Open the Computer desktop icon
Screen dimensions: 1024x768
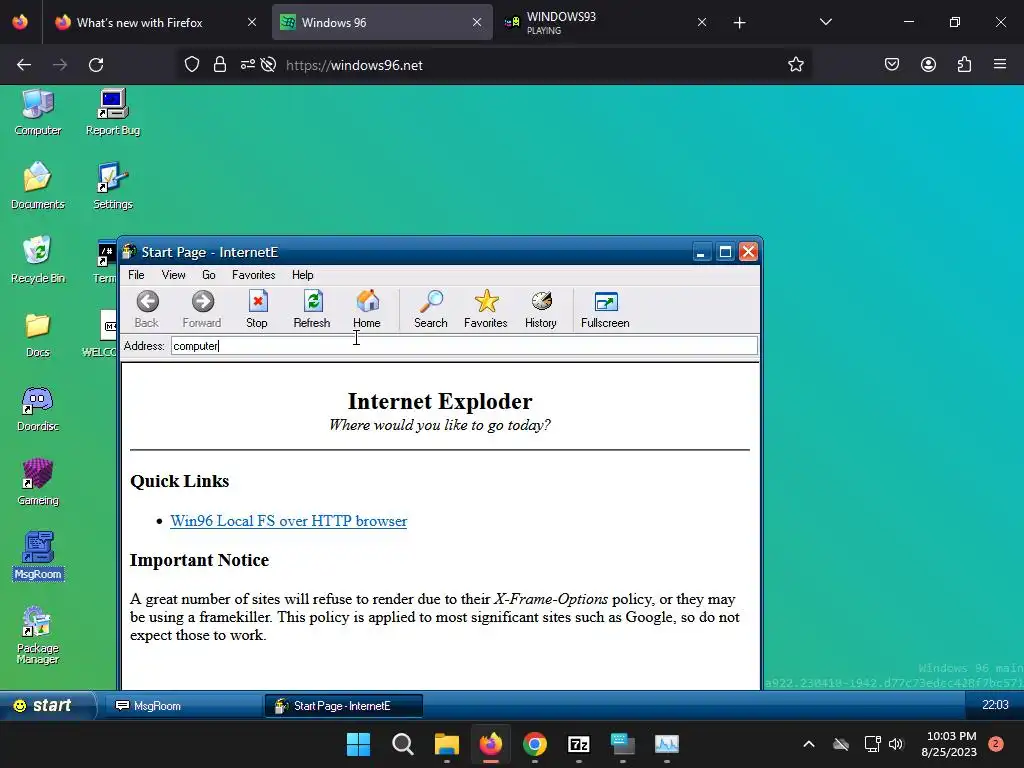pyautogui.click(x=38, y=112)
